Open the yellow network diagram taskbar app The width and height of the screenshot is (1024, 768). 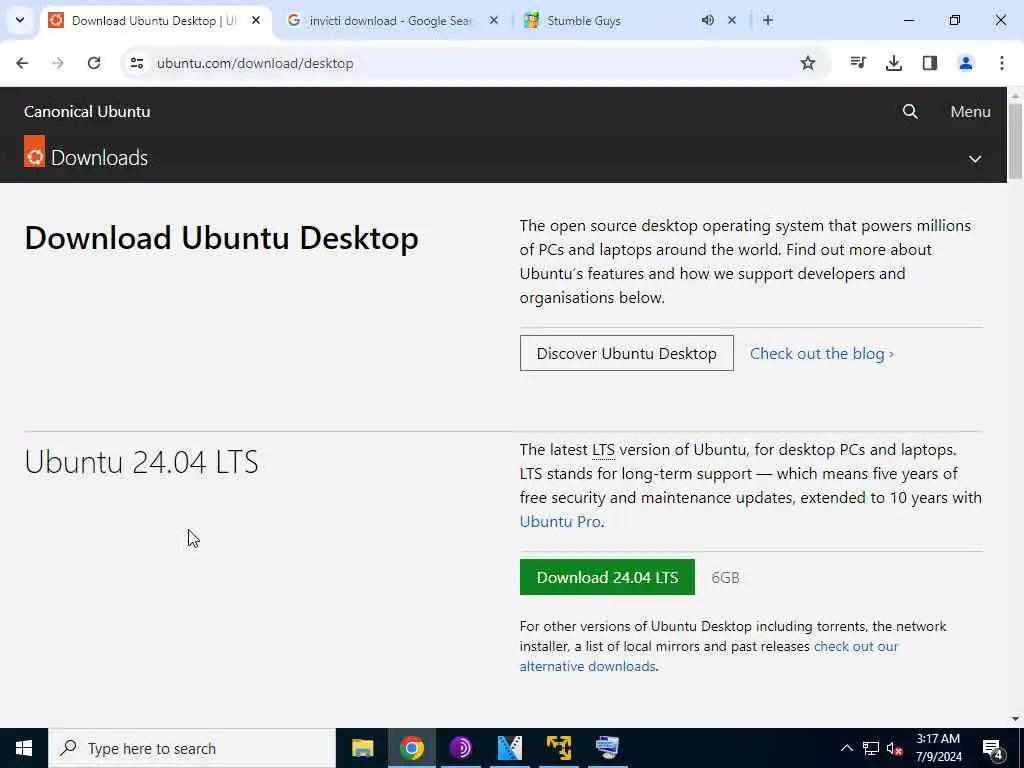click(x=558, y=748)
